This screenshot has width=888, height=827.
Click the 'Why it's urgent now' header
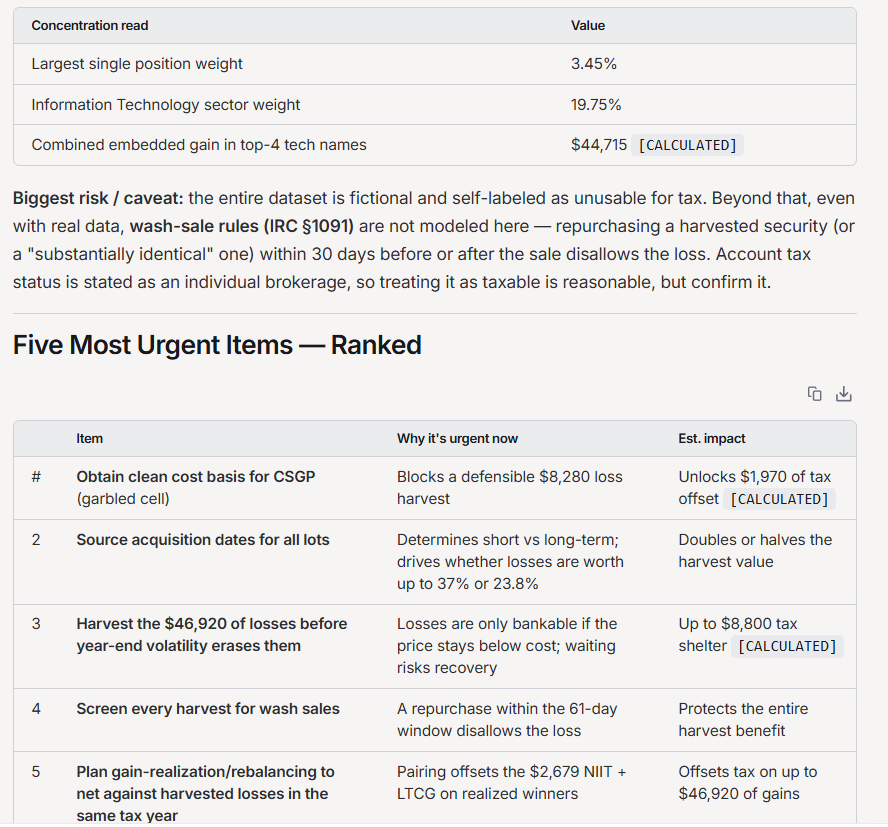click(x=457, y=438)
